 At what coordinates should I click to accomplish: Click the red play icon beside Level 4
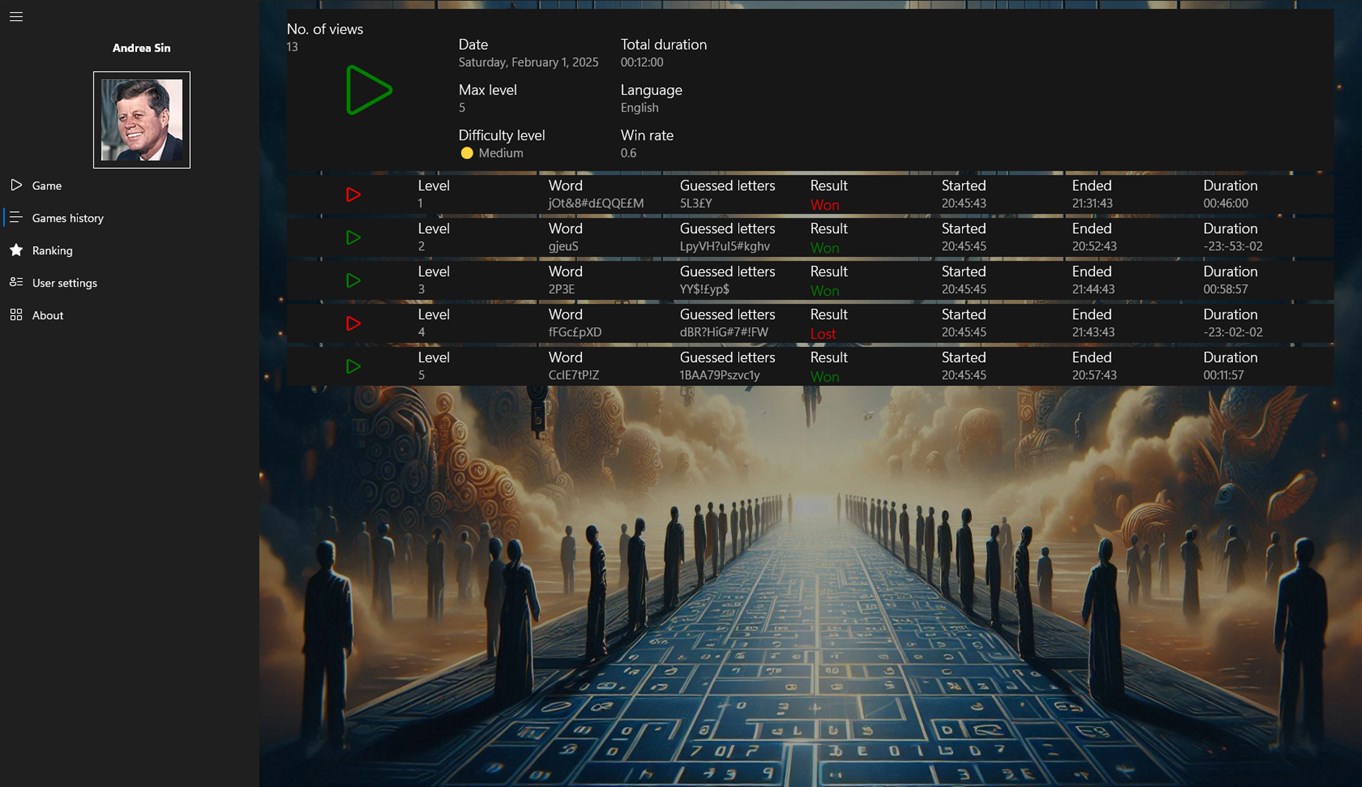(352, 323)
